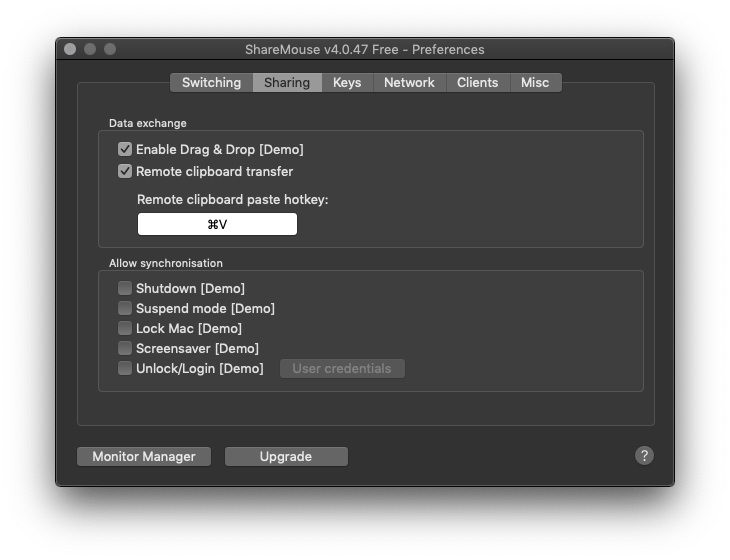
Task: Click the Upgrade button
Action: point(286,457)
